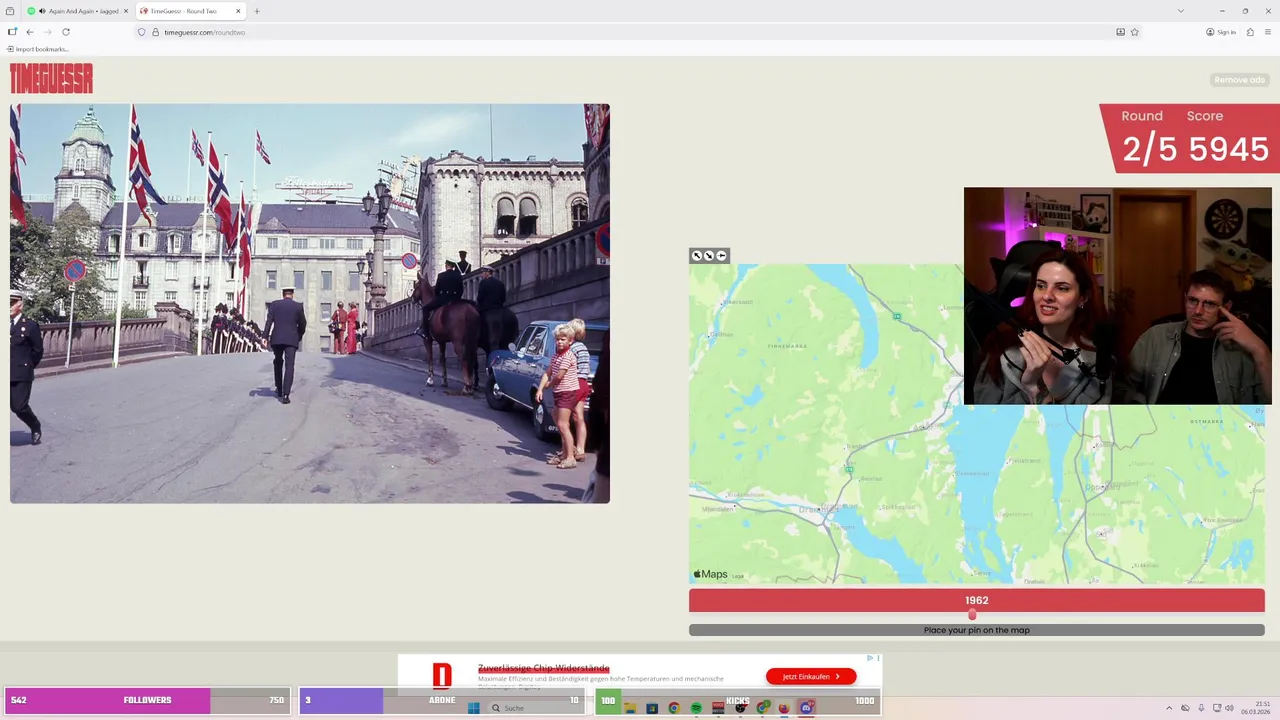Open the extensions icon in toolbar
The width and height of the screenshot is (1280, 720).
(x=1250, y=32)
